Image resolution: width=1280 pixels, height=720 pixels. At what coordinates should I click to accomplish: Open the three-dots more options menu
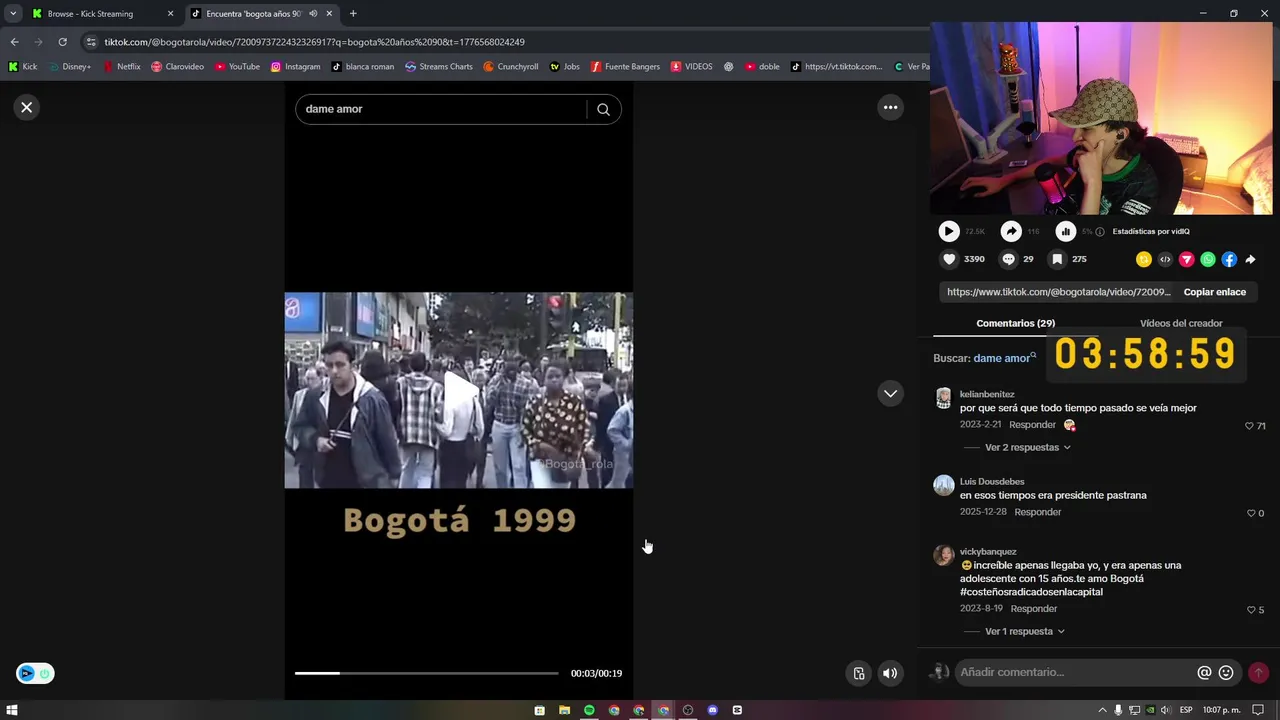[x=890, y=107]
